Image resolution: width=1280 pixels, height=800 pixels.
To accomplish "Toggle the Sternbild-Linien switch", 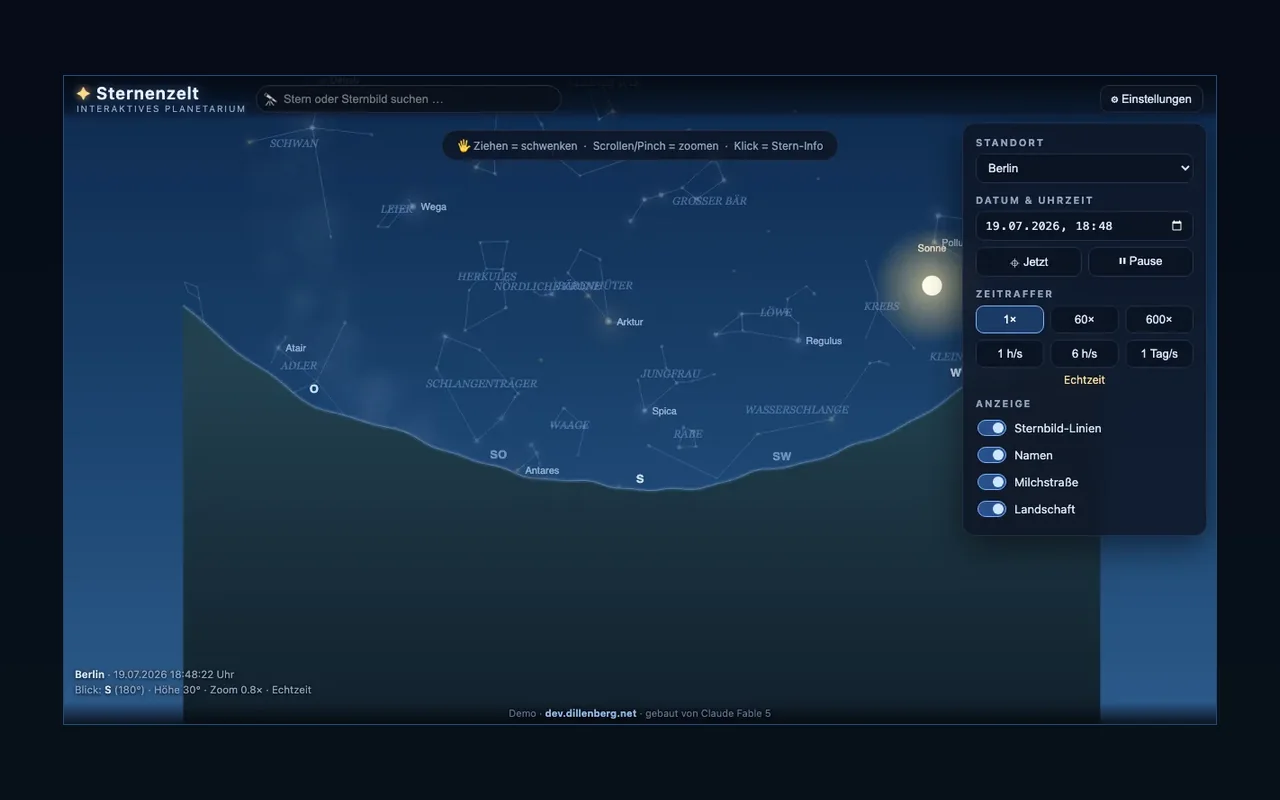I will point(992,428).
